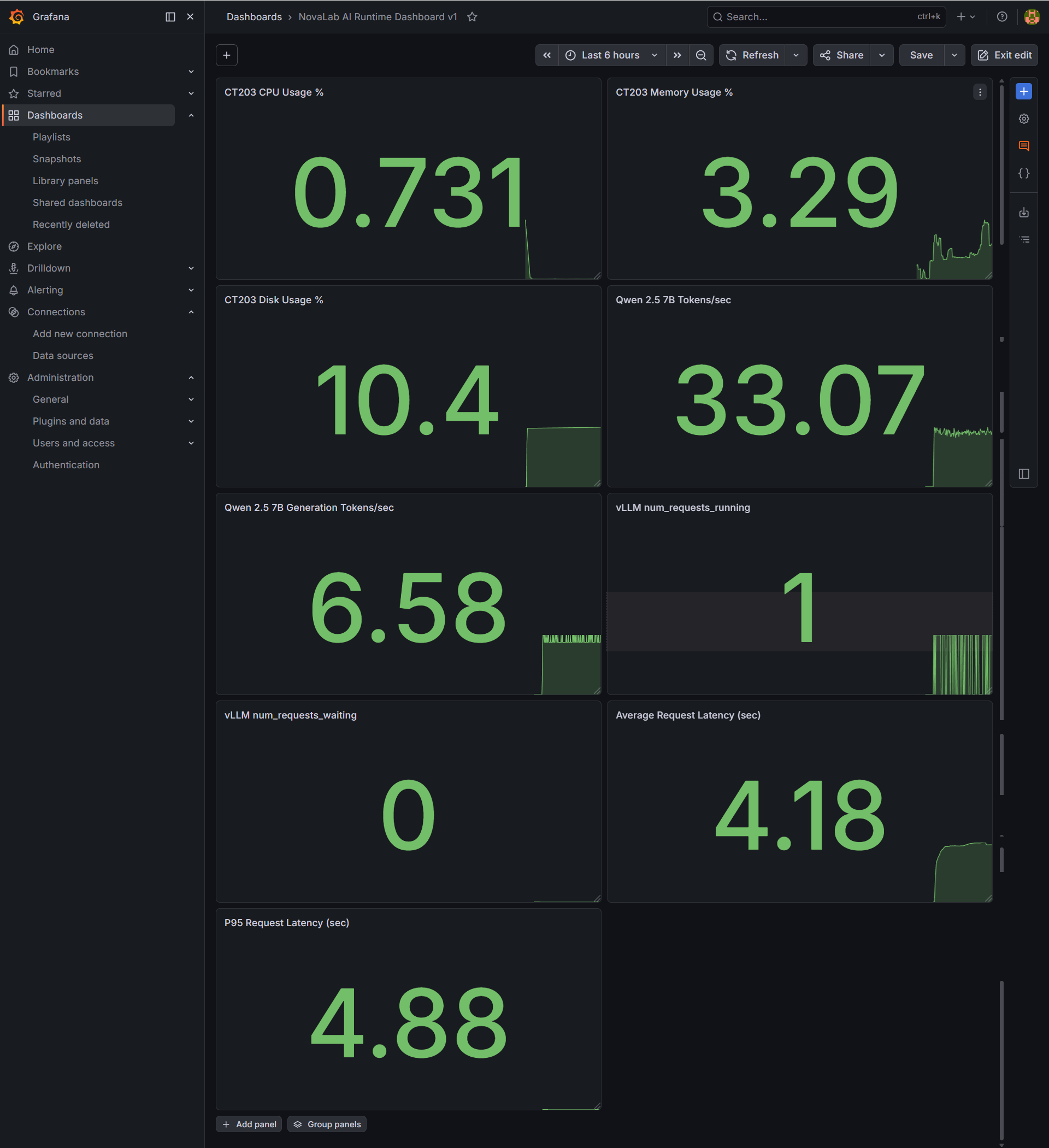Open Data sources
This screenshot has height=1148, width=1049.
coord(63,355)
